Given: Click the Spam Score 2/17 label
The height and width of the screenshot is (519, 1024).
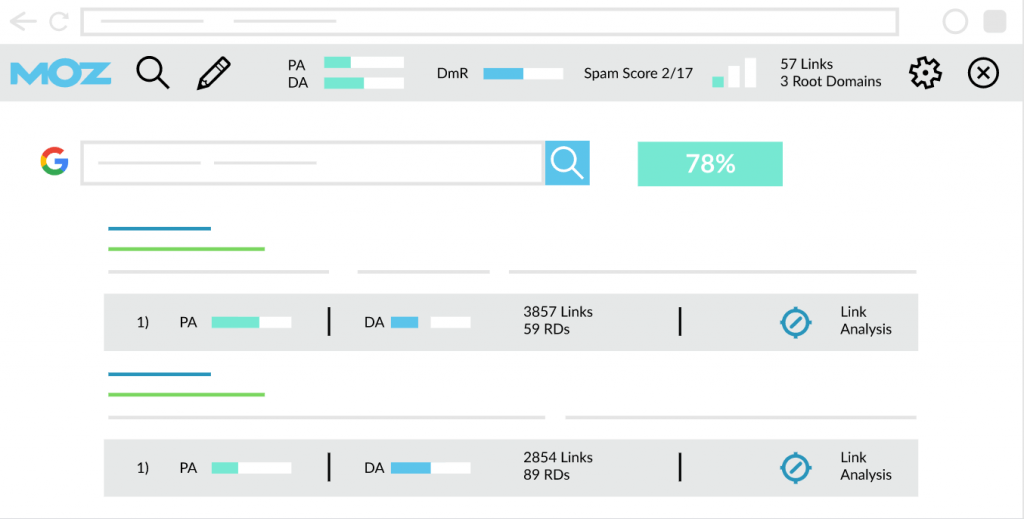Looking at the screenshot, I should click(638, 73).
